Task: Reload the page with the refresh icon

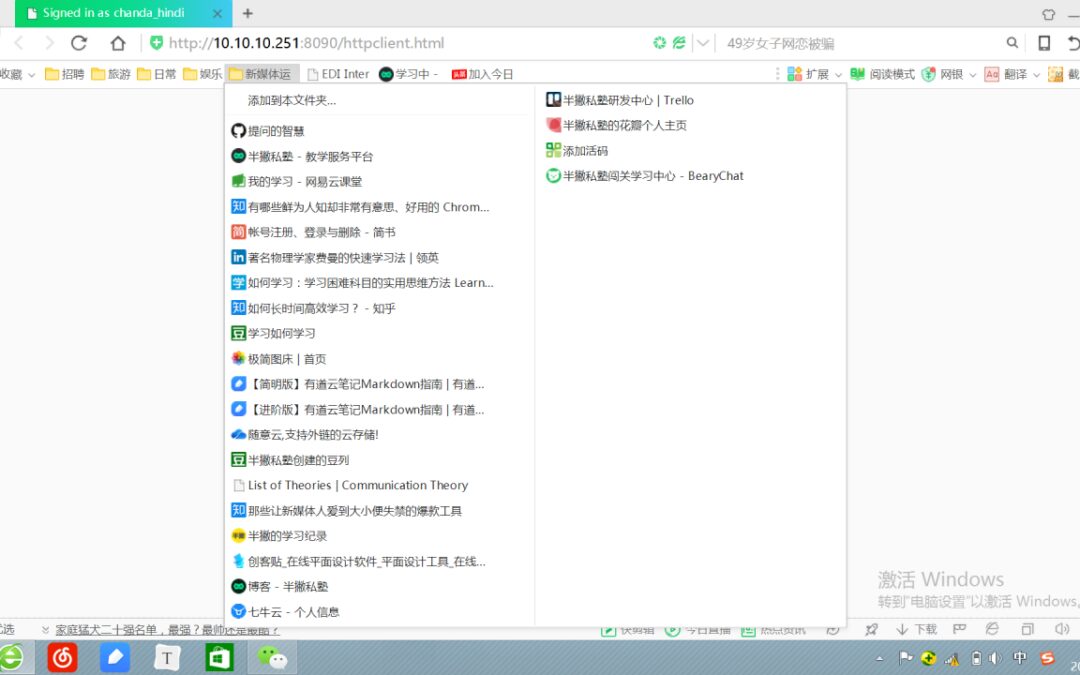Action: (79, 43)
